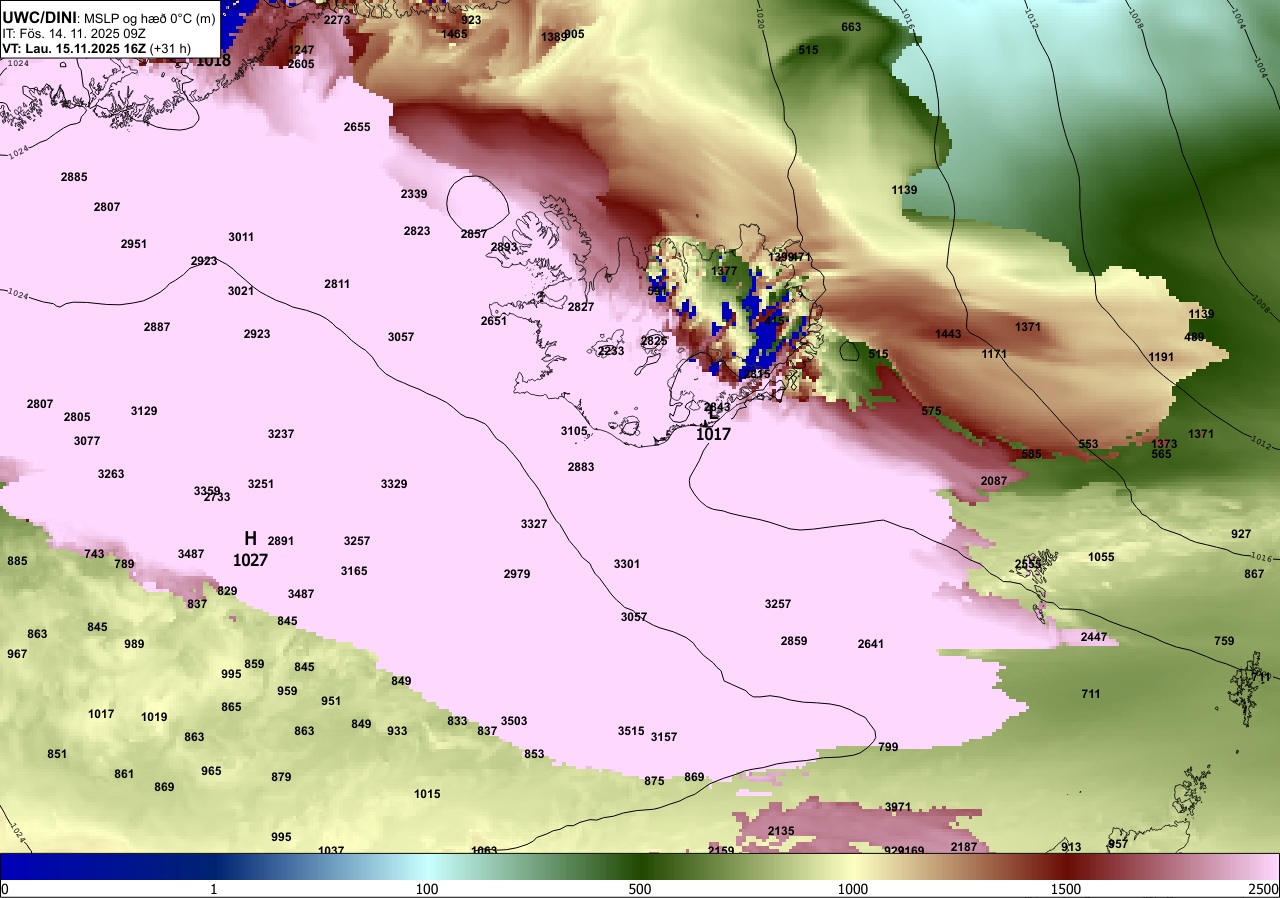Click the 799 height value
Image resolution: width=1280 pixels, height=898 pixels.
click(888, 747)
